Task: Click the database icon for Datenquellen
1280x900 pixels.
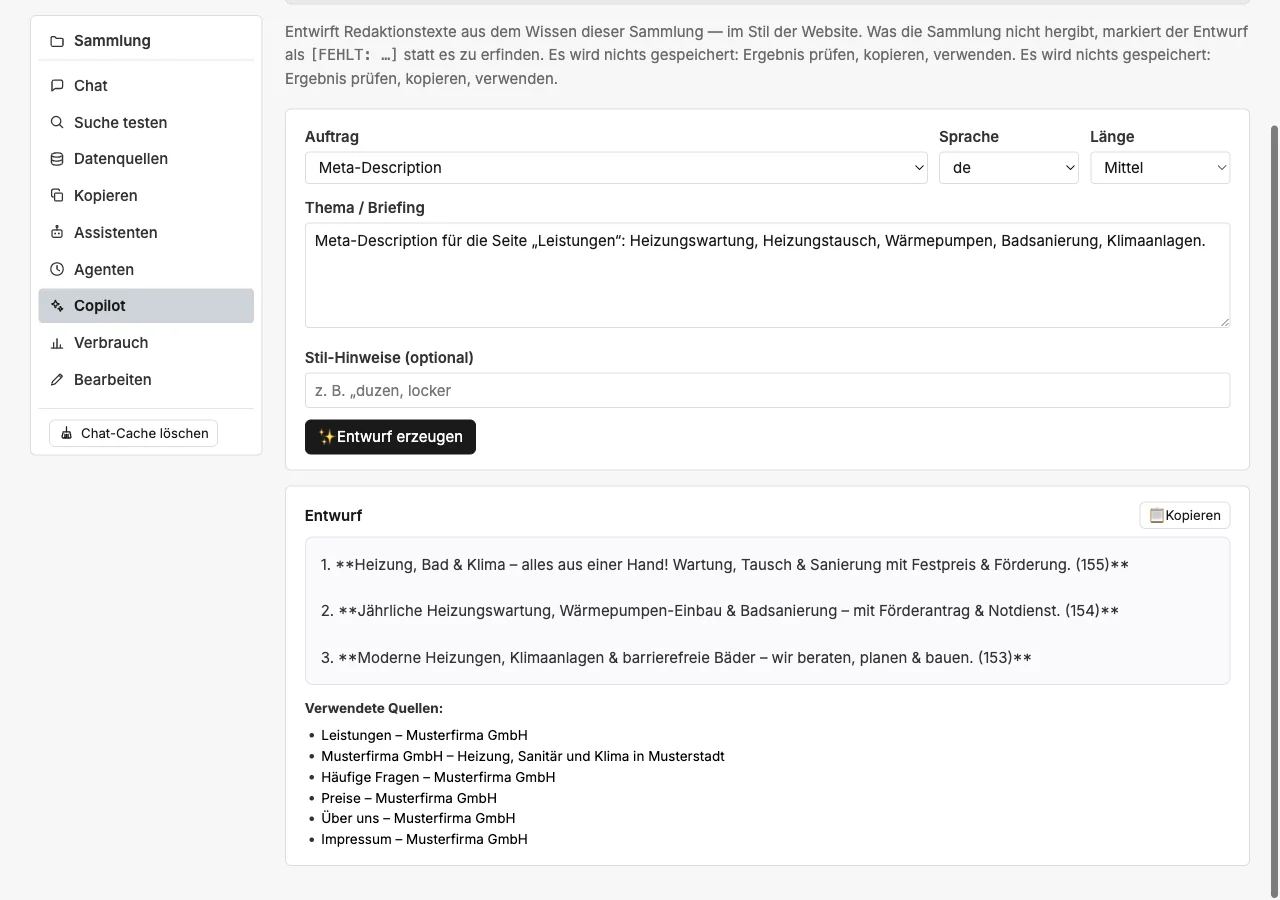Action: 57,159
